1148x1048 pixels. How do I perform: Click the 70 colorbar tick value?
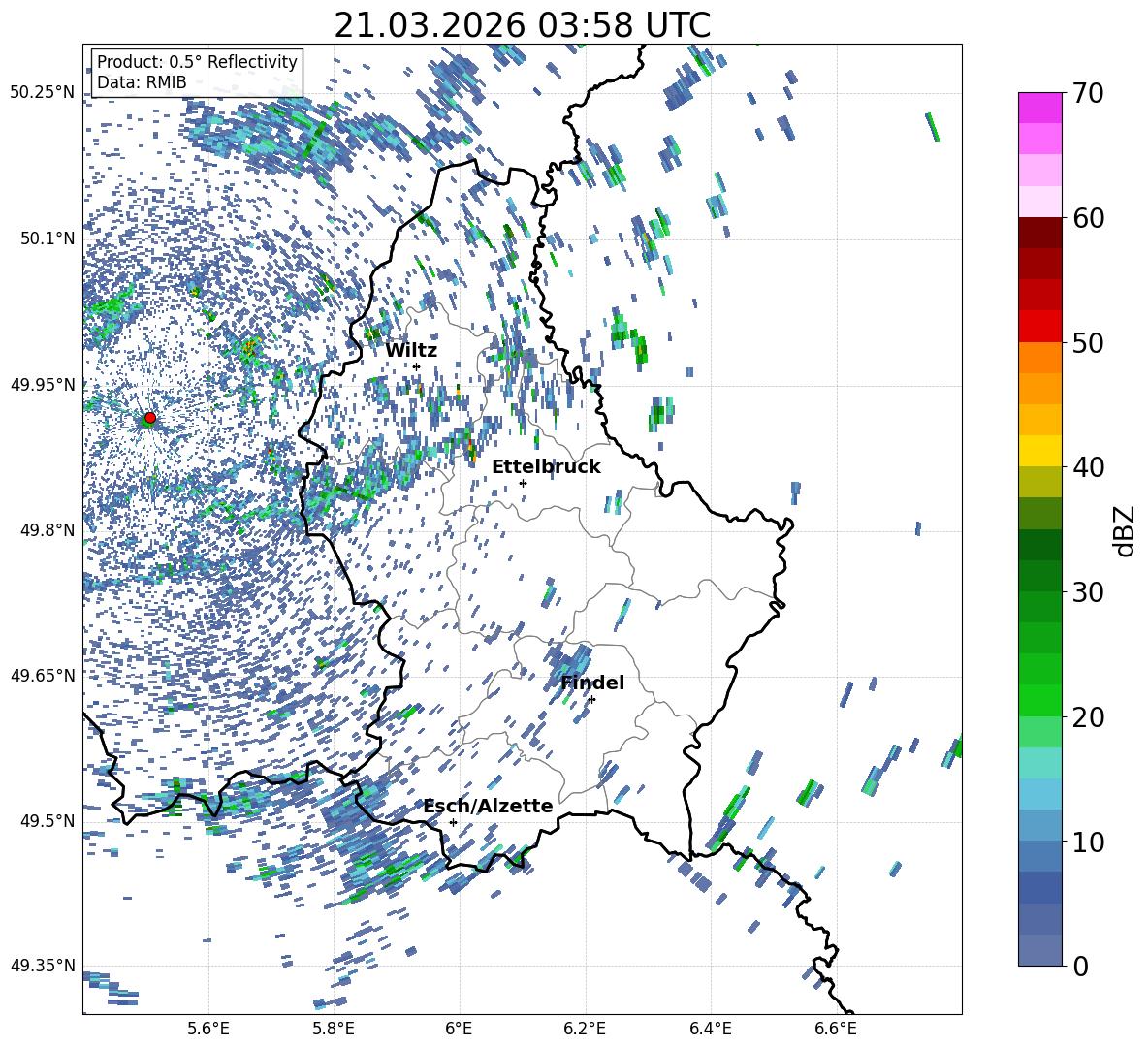[1088, 93]
